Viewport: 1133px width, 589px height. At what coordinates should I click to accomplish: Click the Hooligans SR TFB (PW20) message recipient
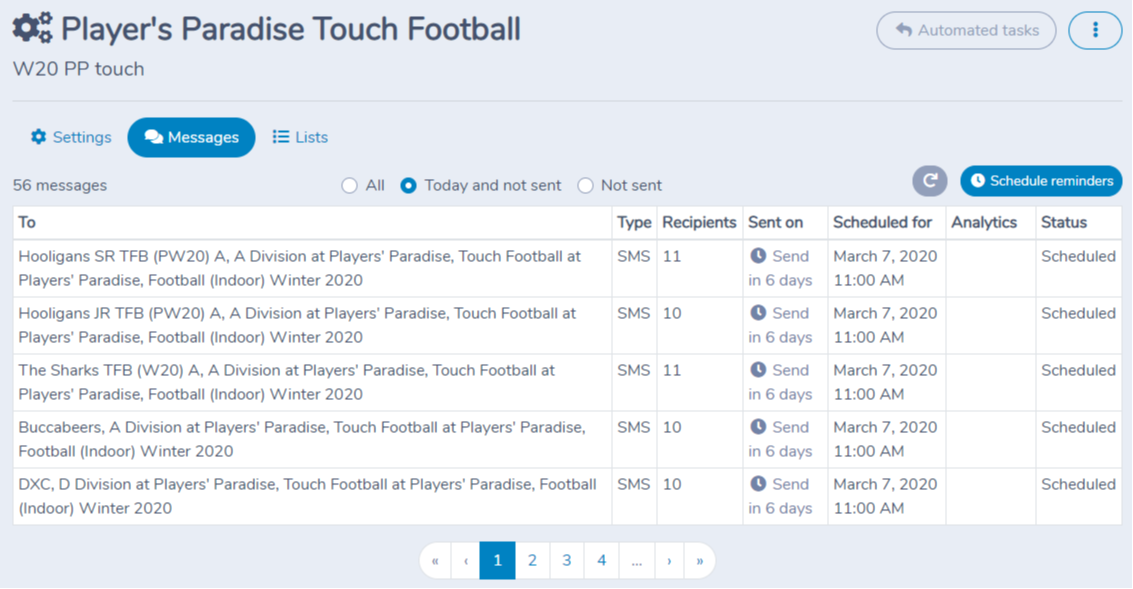(300, 268)
